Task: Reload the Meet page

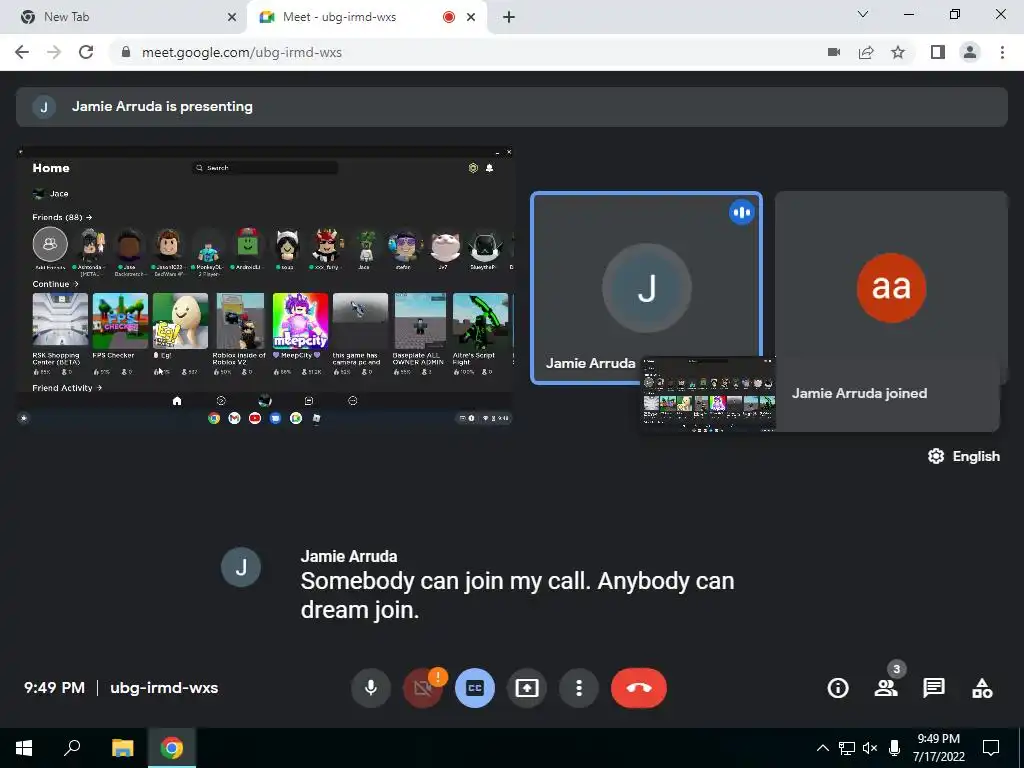Action: [x=86, y=52]
